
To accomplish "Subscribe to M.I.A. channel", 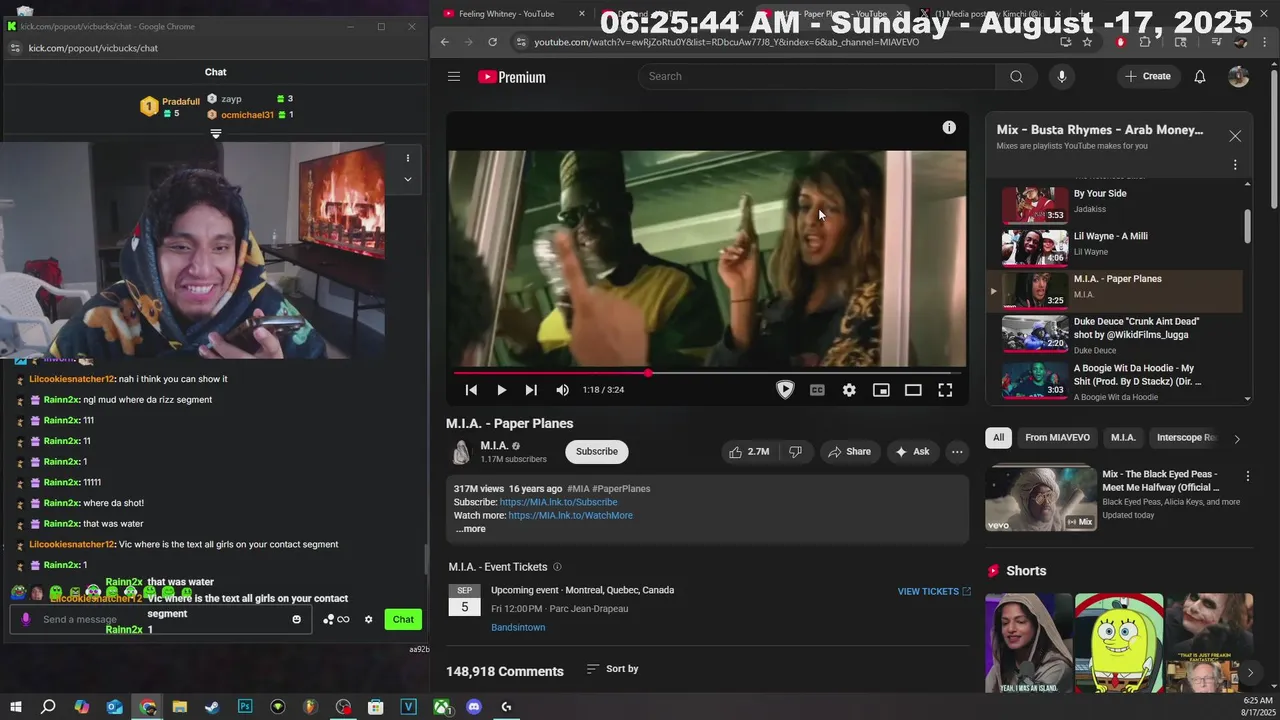I will tap(597, 452).
